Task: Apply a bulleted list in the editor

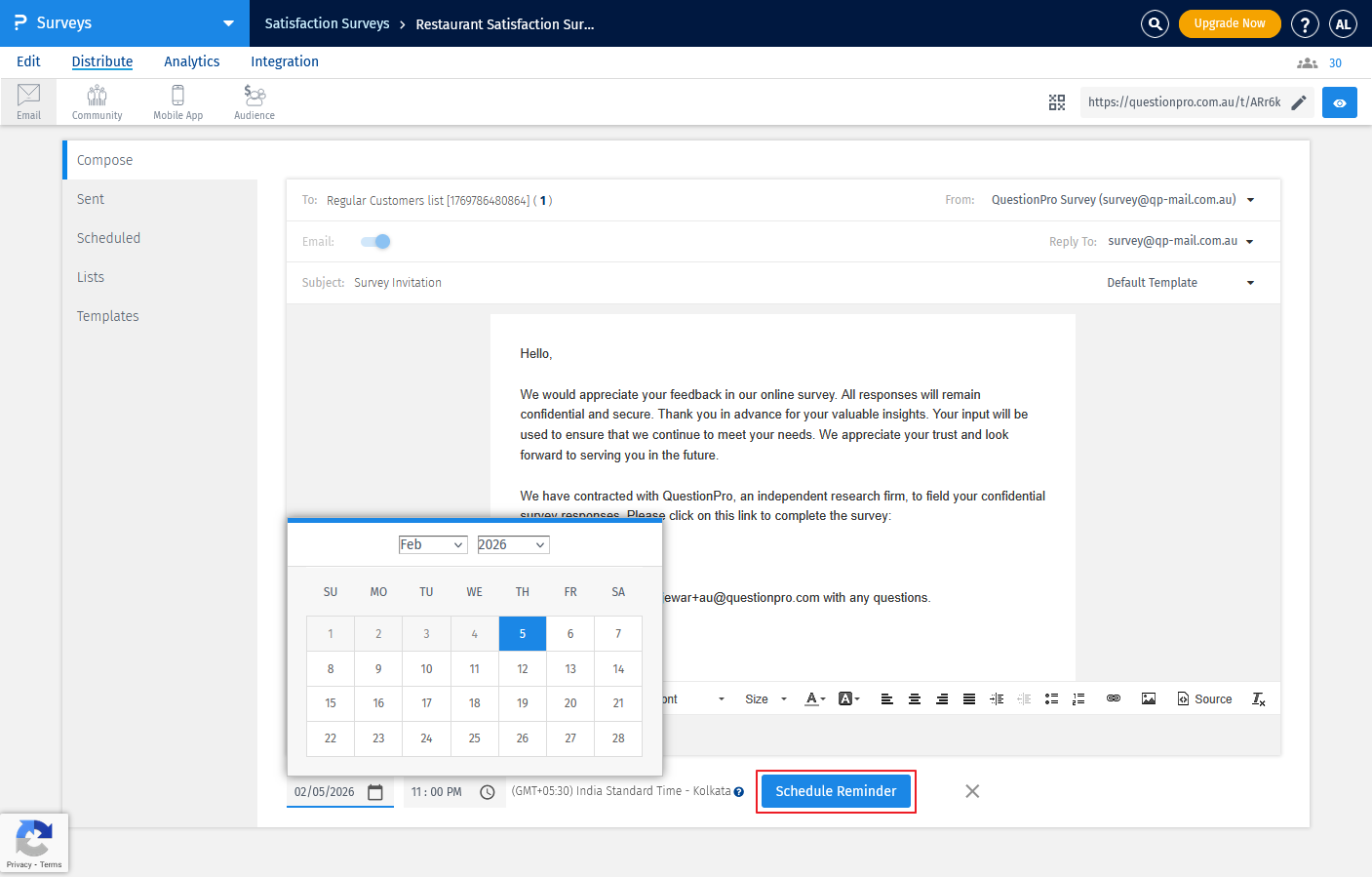Action: tap(1052, 698)
